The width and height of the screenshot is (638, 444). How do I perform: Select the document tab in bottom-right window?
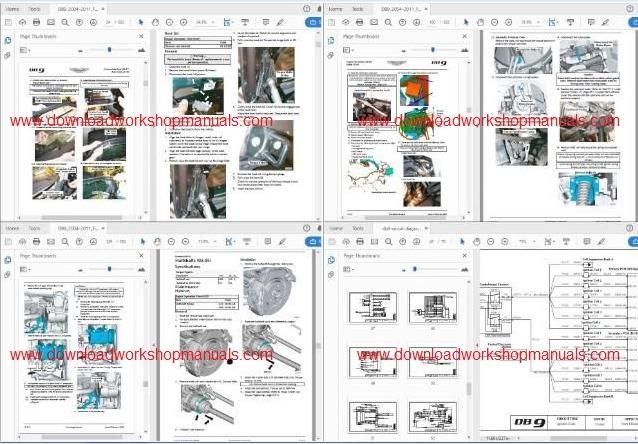tap(401, 228)
